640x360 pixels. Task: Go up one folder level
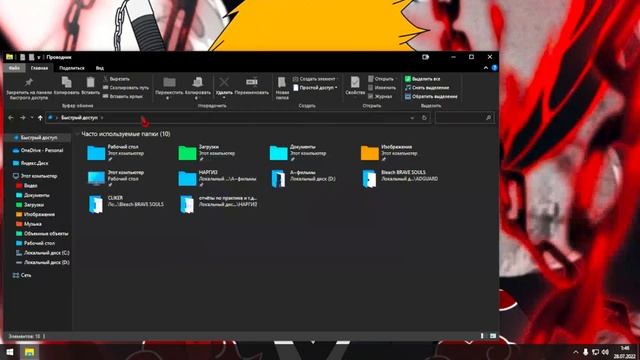[x=40, y=118]
